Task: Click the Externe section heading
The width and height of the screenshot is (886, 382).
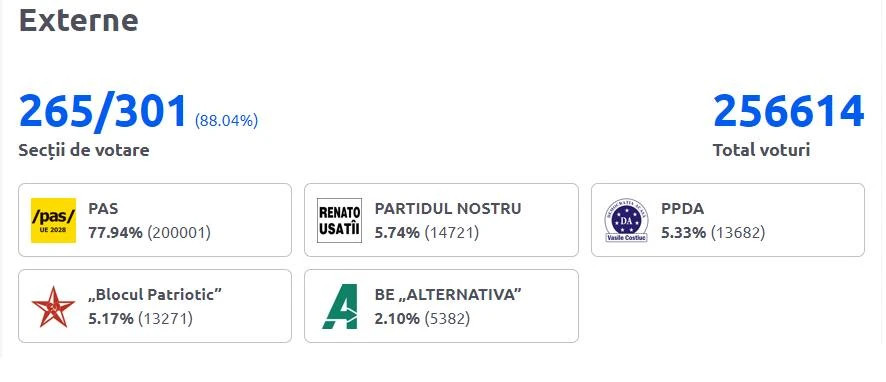Action: pyautogui.click(x=79, y=20)
